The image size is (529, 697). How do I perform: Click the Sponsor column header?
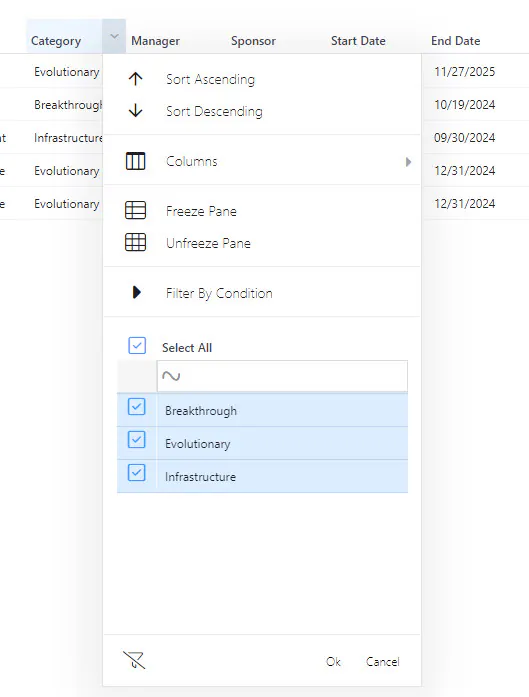point(253,41)
